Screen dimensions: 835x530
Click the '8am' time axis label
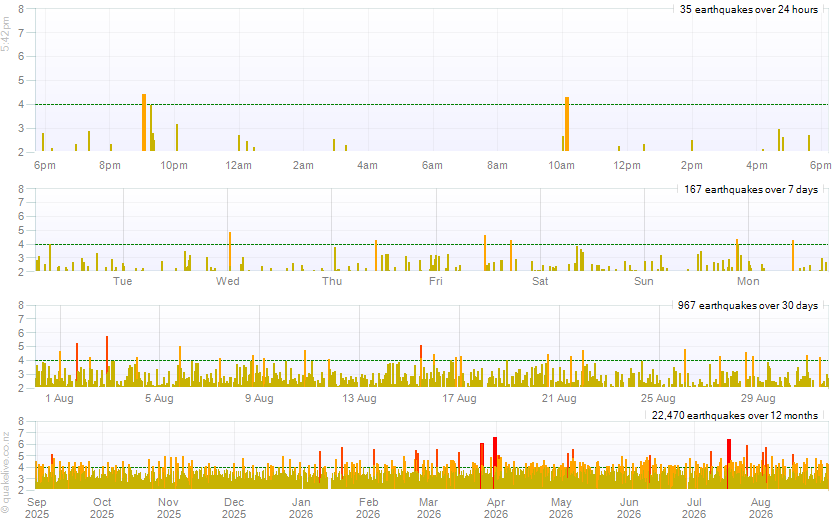click(497, 166)
